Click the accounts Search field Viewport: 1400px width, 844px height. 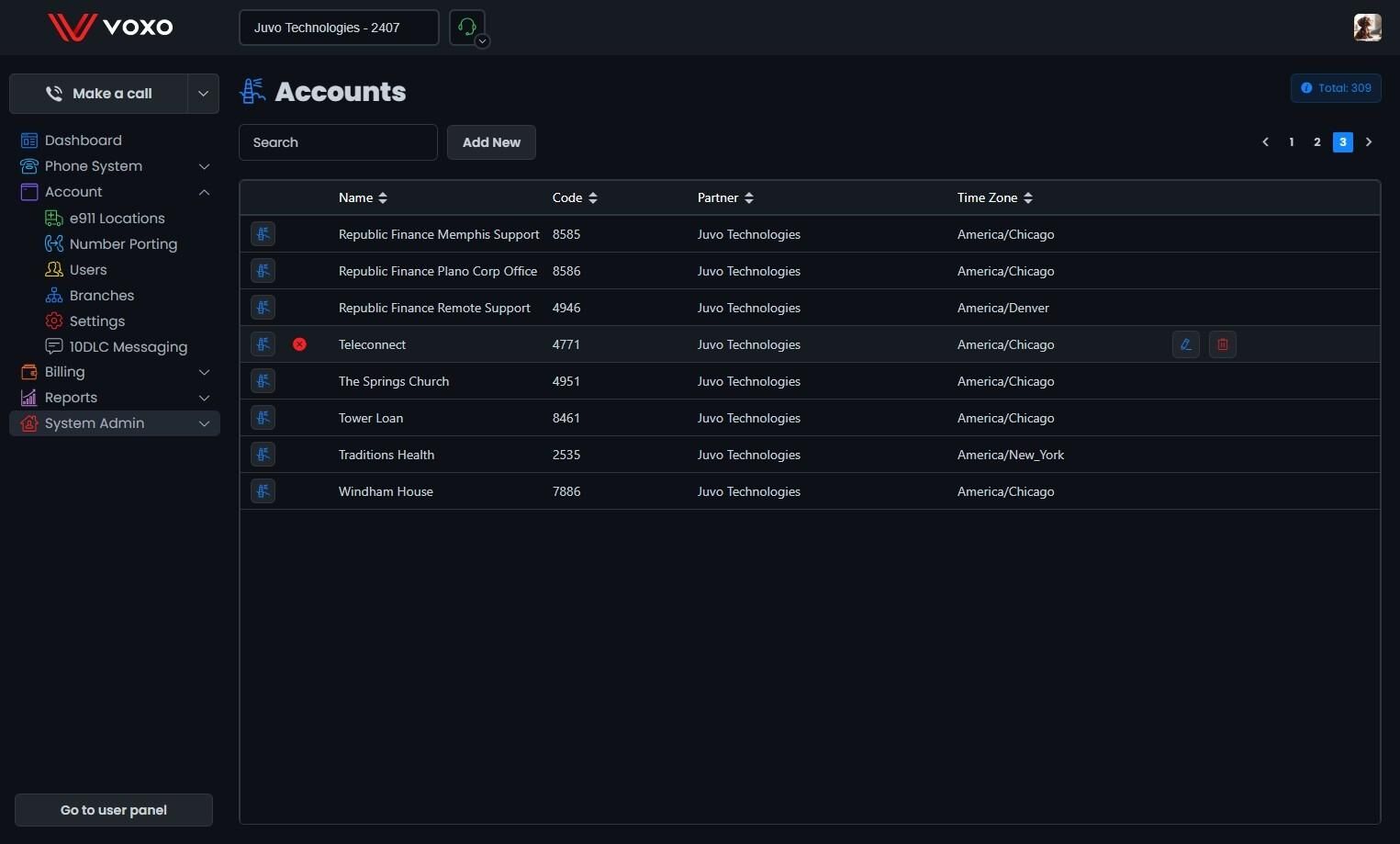(x=338, y=142)
